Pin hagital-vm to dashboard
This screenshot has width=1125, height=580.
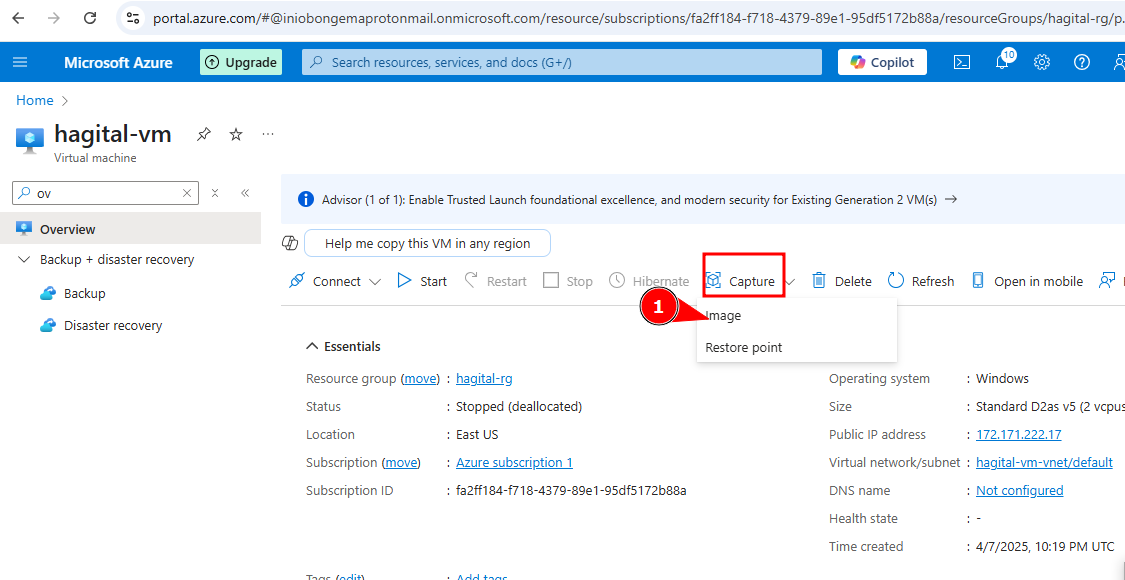204,134
